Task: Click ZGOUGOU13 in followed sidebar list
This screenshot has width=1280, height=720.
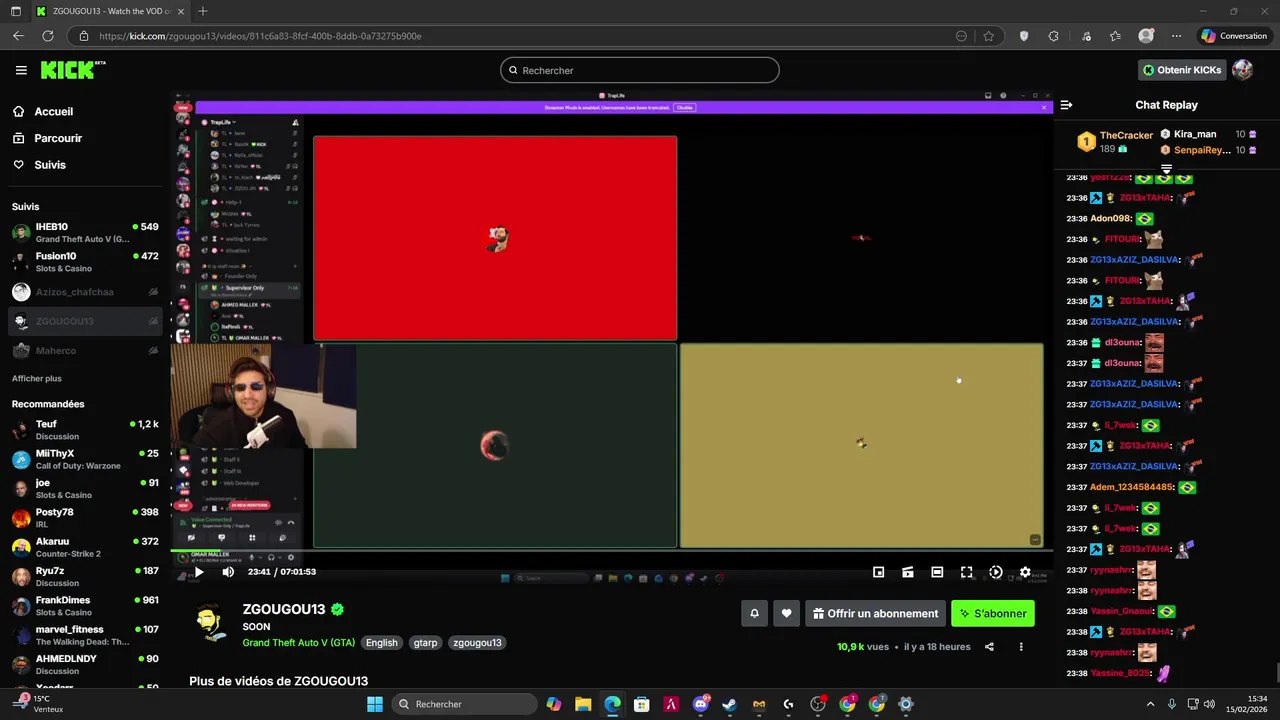Action: (85, 321)
